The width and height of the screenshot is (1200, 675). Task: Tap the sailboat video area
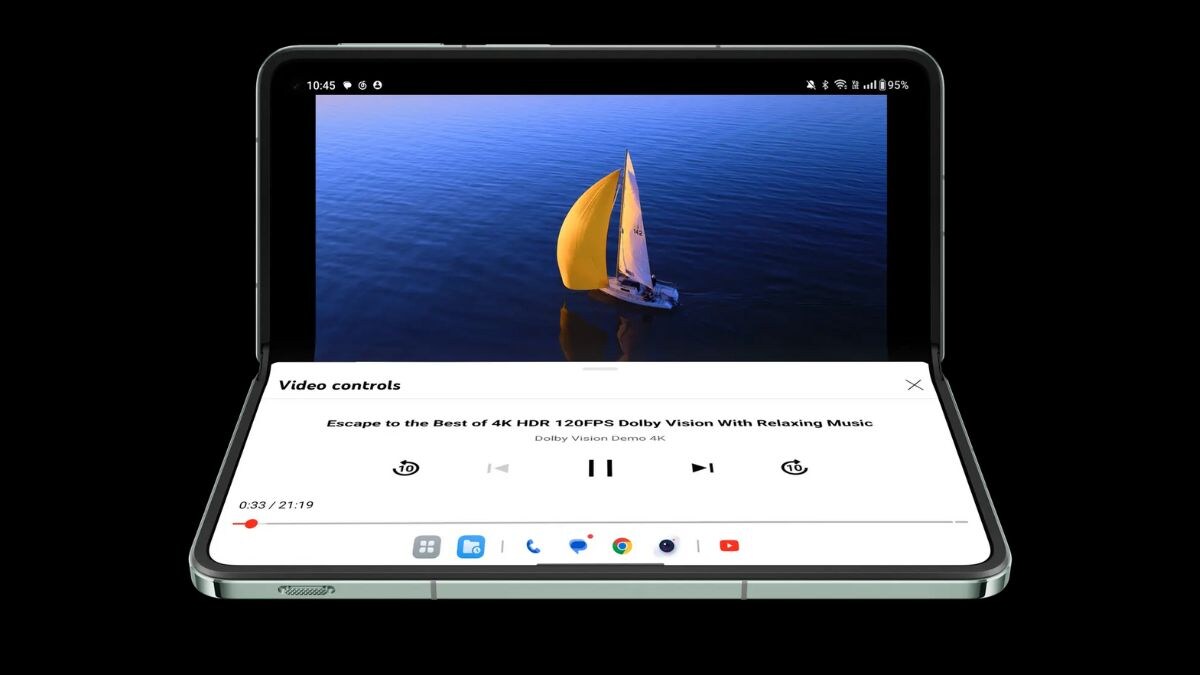[600, 228]
